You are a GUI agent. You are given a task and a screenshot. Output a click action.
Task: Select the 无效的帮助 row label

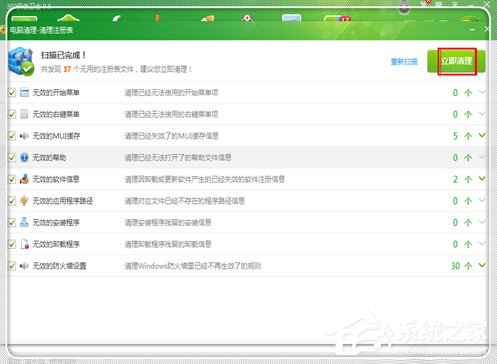(x=49, y=157)
